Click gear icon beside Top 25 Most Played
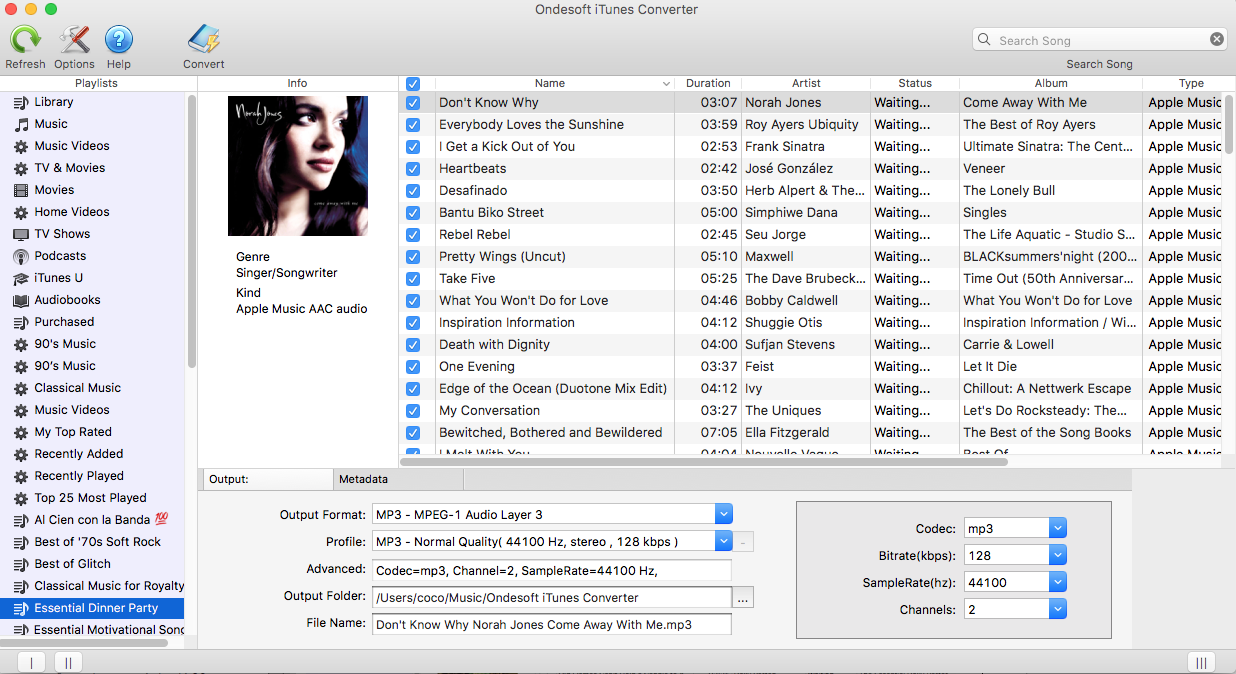Viewport: 1236px width, 674px height. tap(21, 498)
